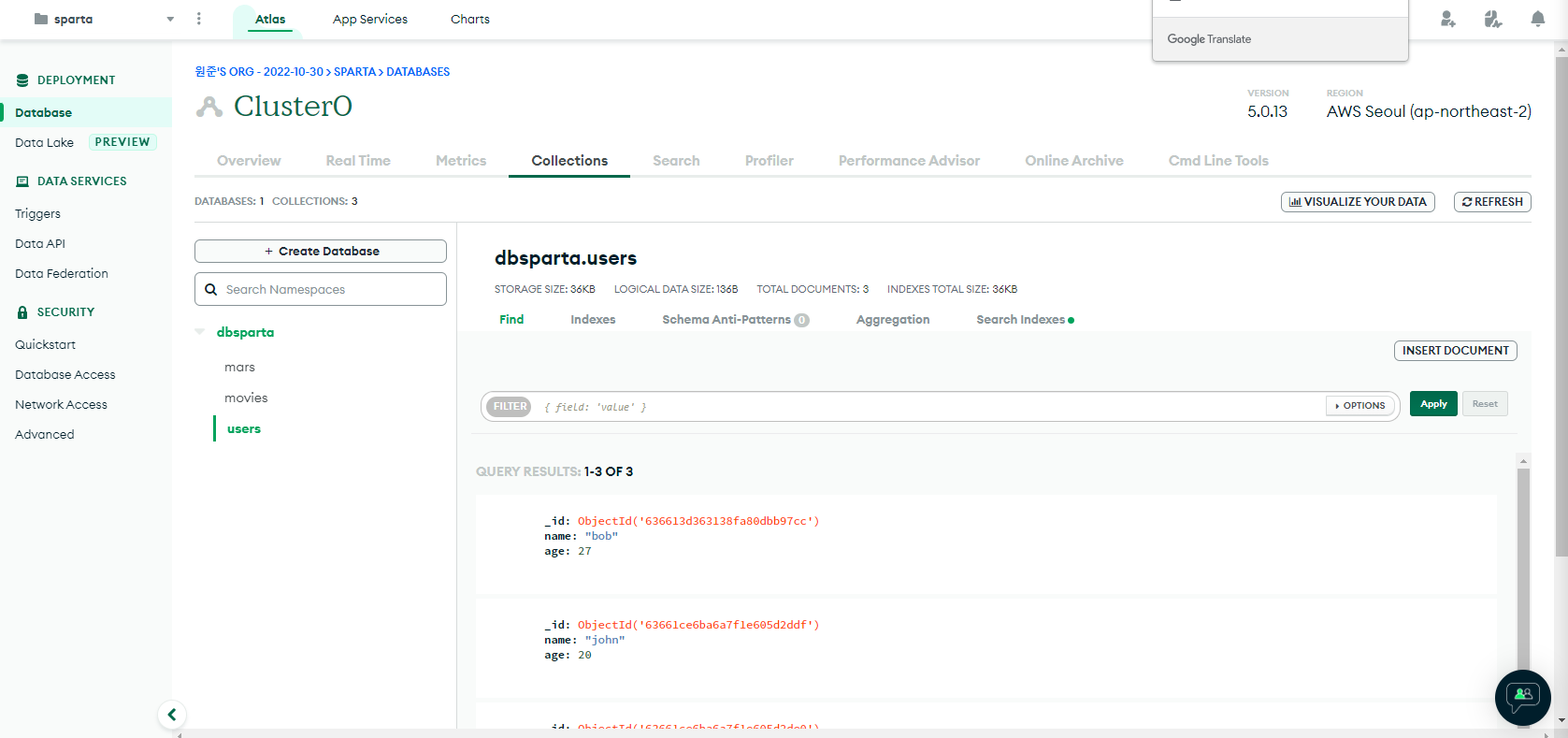Open Data API in the sidebar

pos(40,243)
